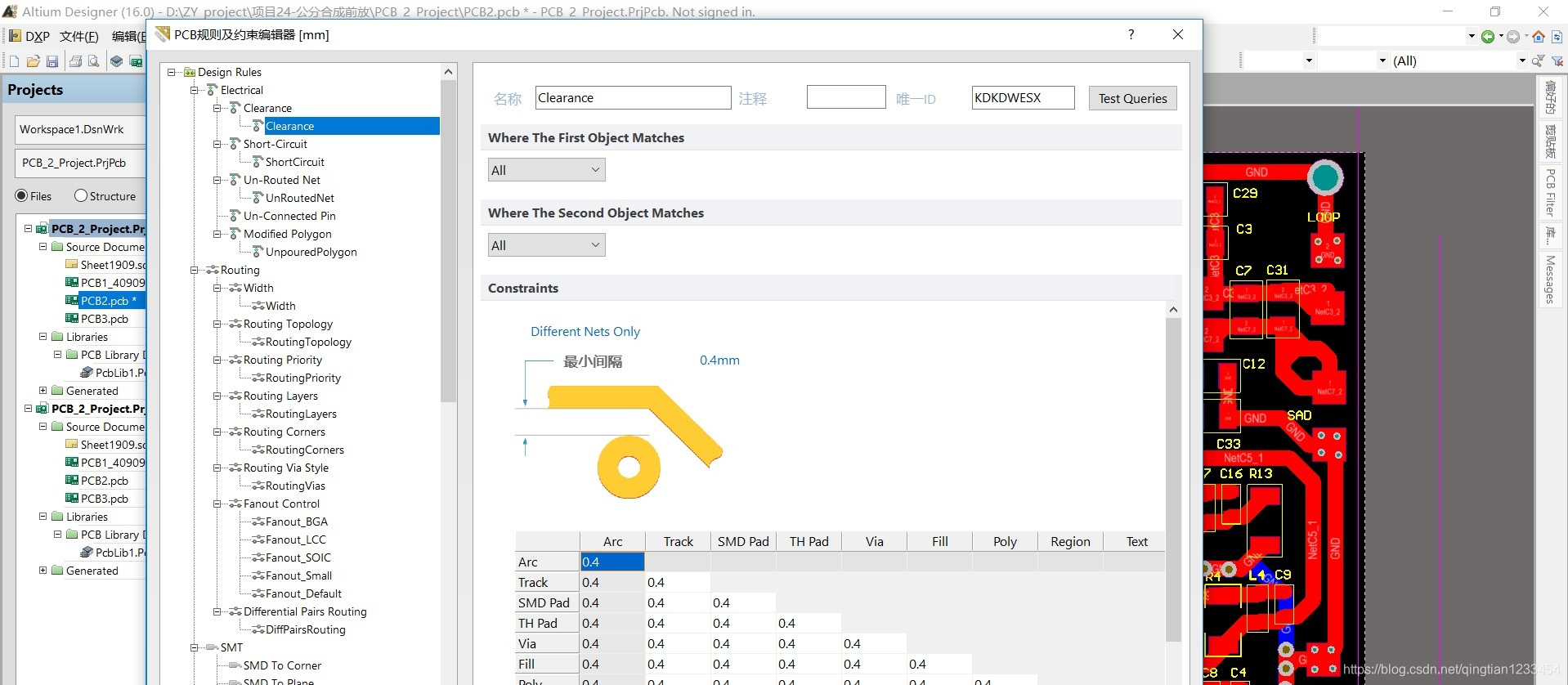
Task: Open a file with the folder icon
Action: [x=33, y=61]
